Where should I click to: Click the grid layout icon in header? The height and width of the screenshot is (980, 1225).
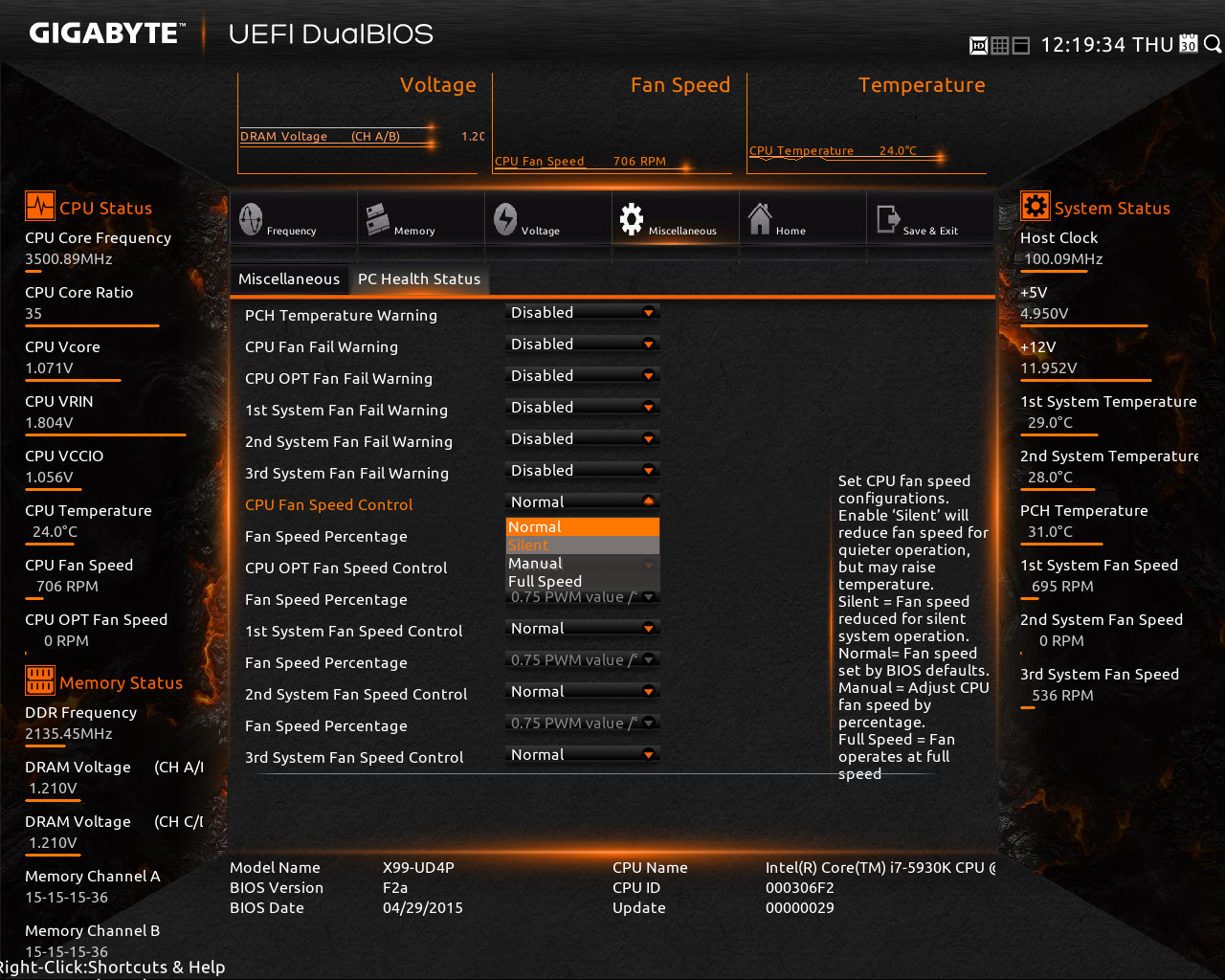coord(1000,45)
